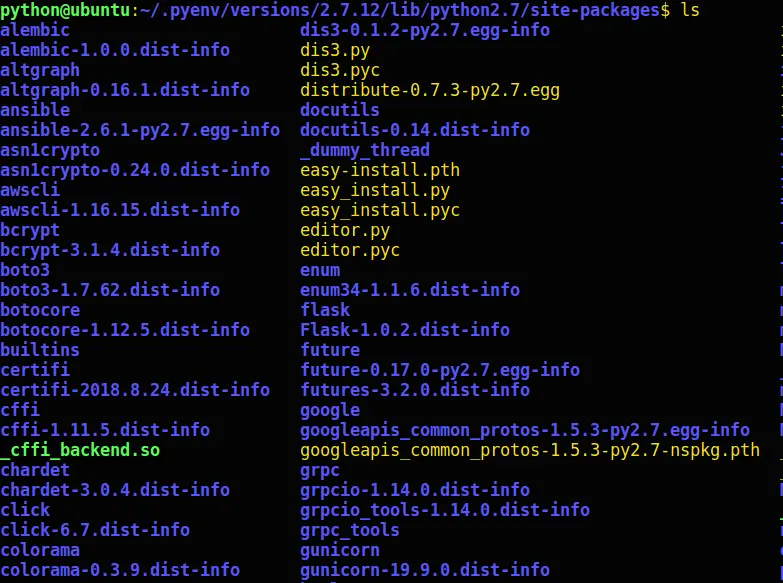
Task: Click the 'cffi' directory name
Action: [x=20, y=410]
